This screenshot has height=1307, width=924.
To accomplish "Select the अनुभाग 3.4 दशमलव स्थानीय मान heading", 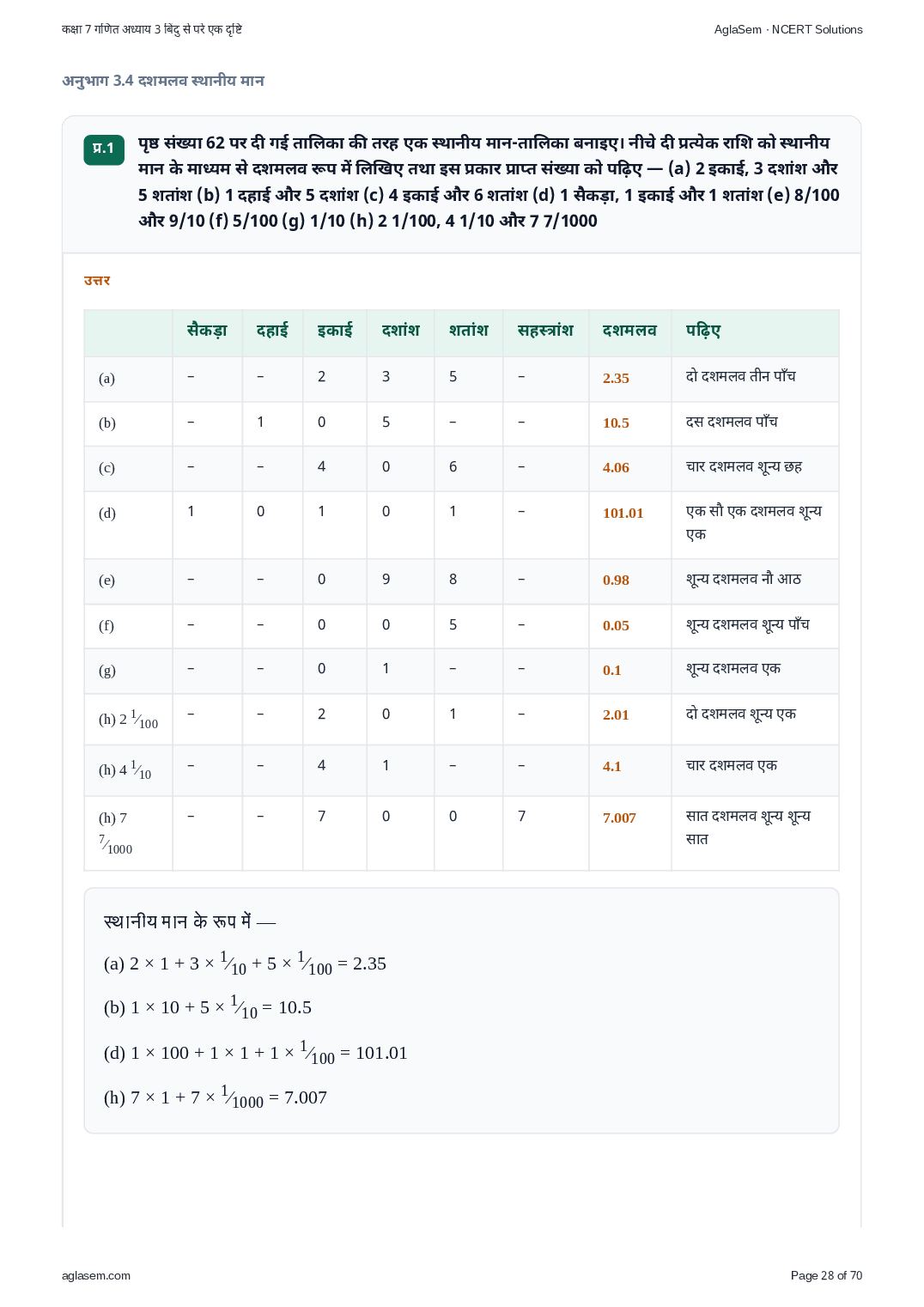I will pos(163,81).
